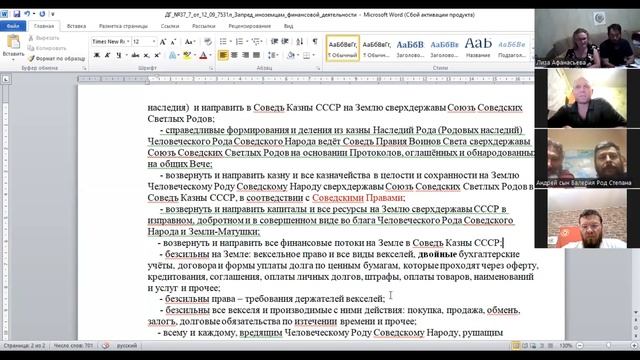Undo the last action

point(27,14)
